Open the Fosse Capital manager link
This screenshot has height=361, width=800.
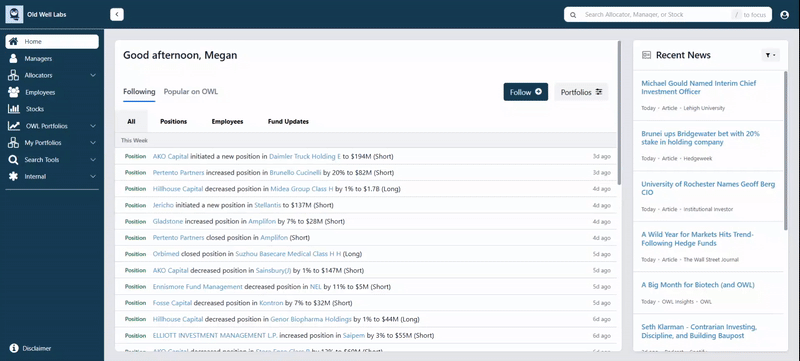pos(172,303)
